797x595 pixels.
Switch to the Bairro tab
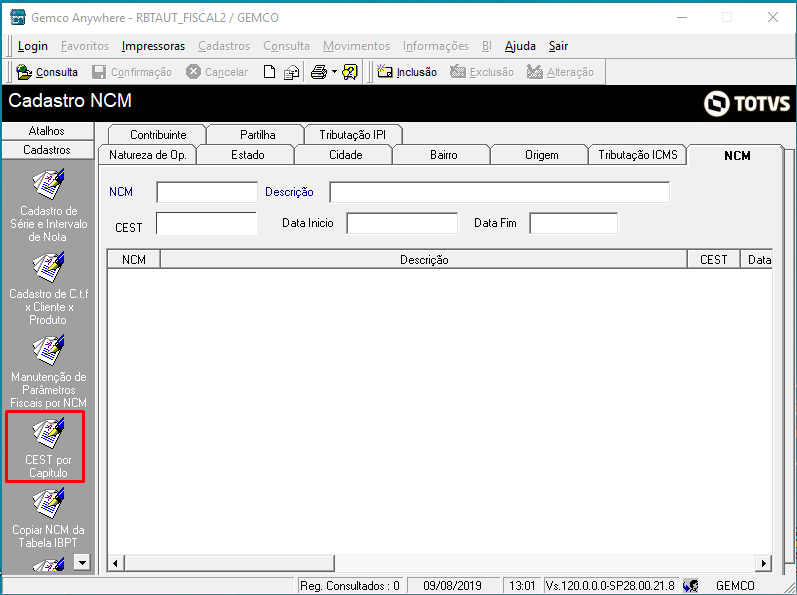(x=444, y=155)
